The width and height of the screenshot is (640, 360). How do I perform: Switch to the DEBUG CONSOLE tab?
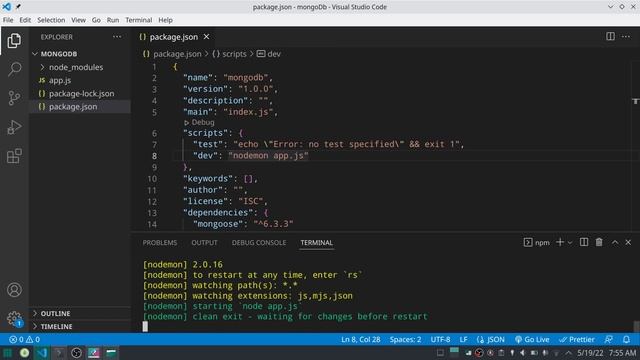[259, 242]
